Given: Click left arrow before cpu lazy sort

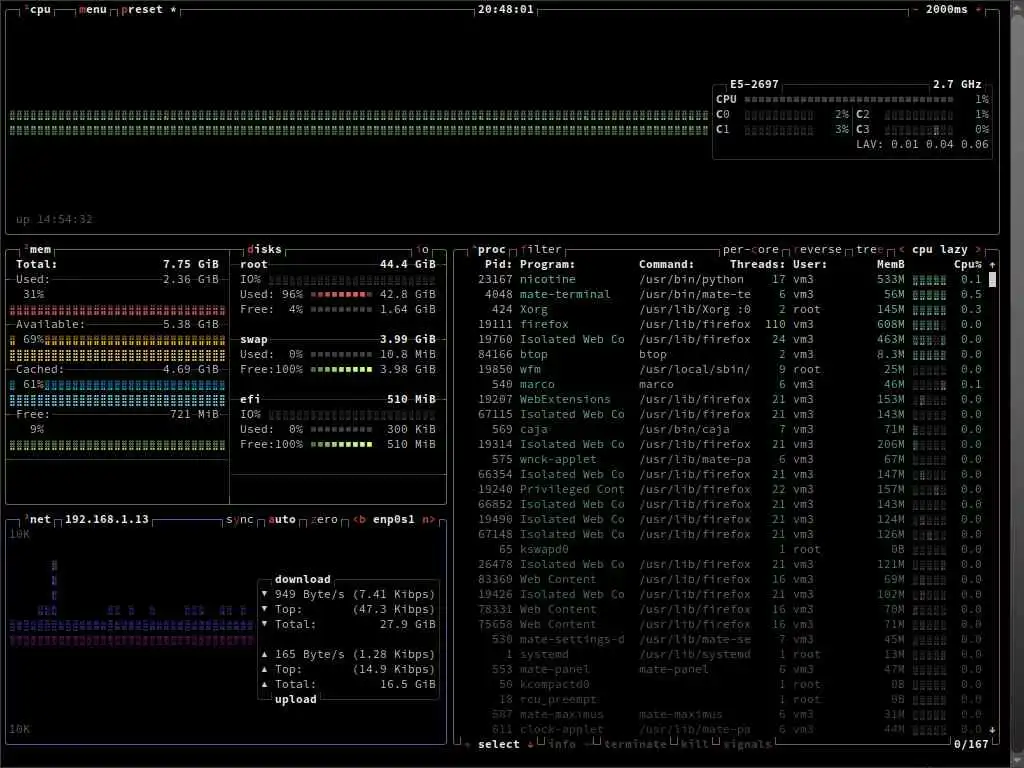Looking at the screenshot, I should point(902,249).
